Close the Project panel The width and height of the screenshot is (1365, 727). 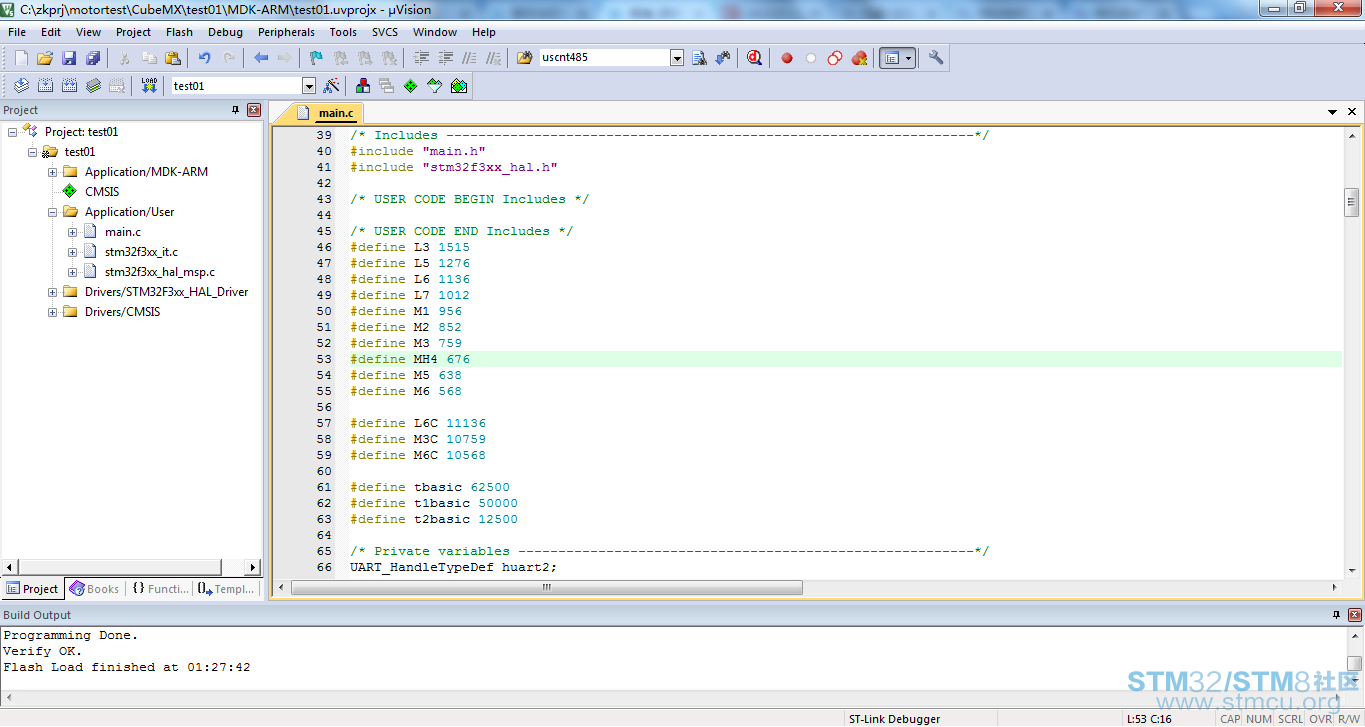click(254, 110)
